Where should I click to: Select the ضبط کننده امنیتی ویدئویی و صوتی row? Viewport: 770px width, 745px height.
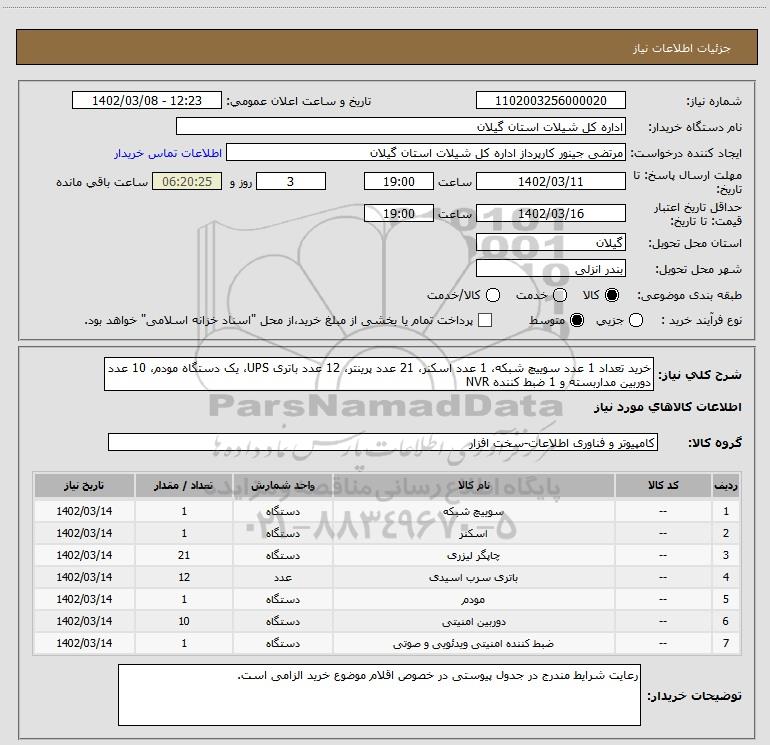386,643
